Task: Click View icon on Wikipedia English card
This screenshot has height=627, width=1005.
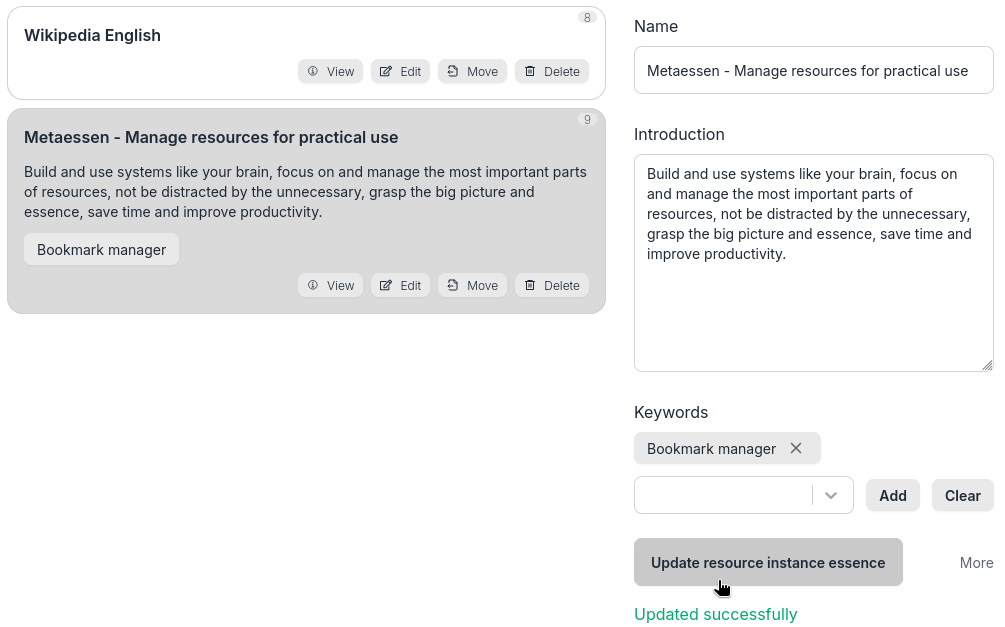Action: click(313, 72)
